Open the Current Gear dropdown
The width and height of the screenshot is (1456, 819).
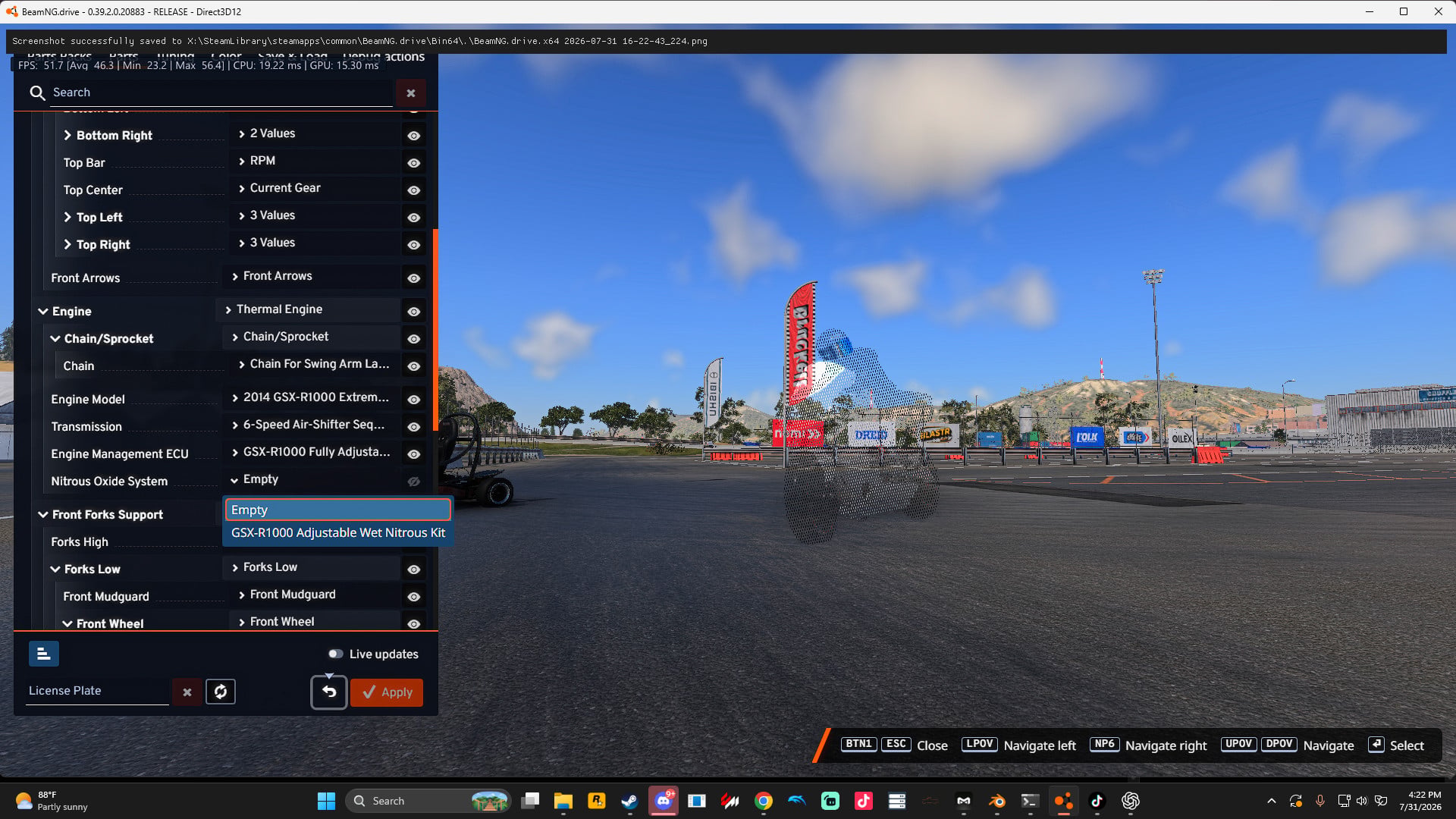coord(315,188)
